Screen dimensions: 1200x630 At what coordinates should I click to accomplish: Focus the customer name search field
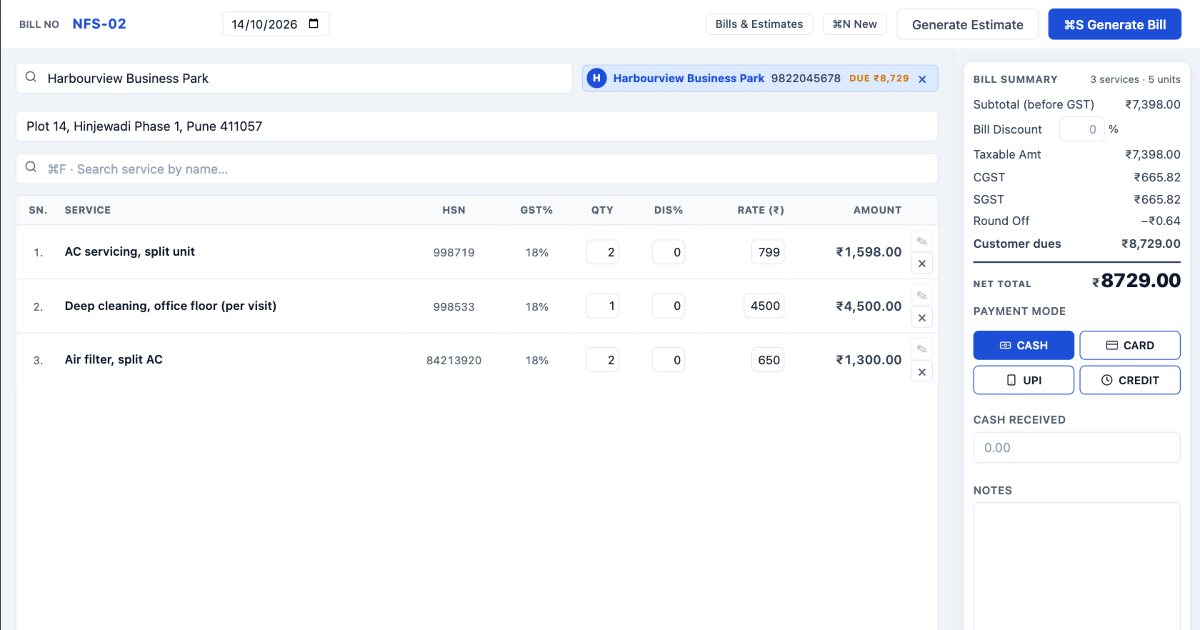[294, 78]
